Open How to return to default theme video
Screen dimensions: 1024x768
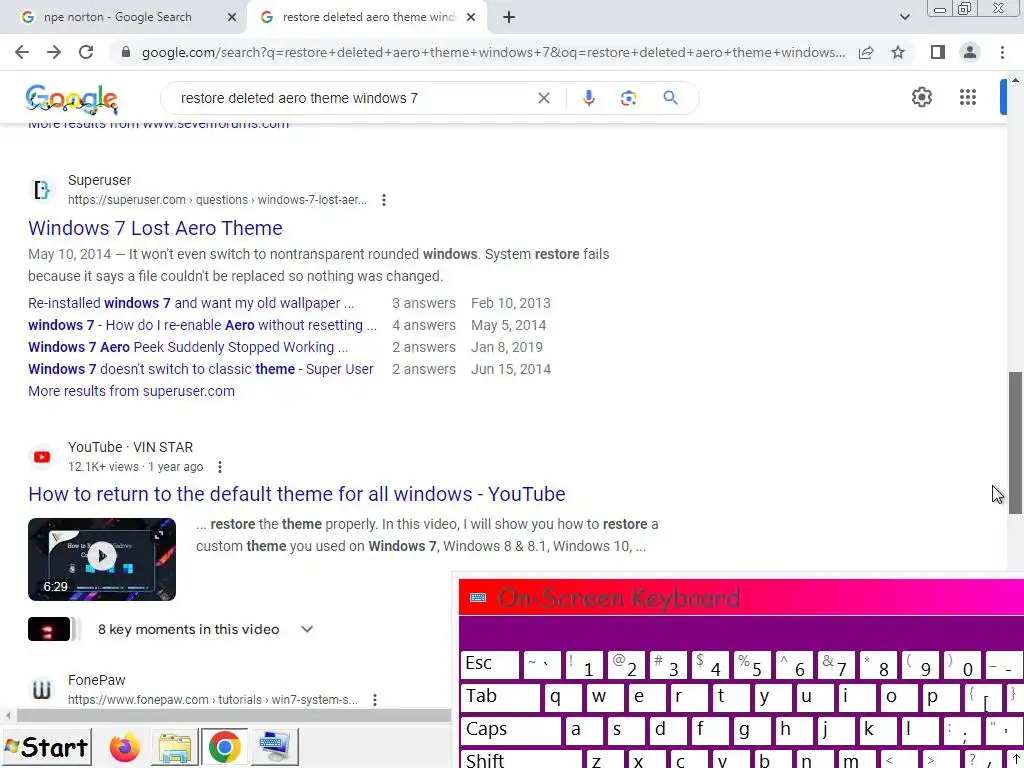click(296, 494)
